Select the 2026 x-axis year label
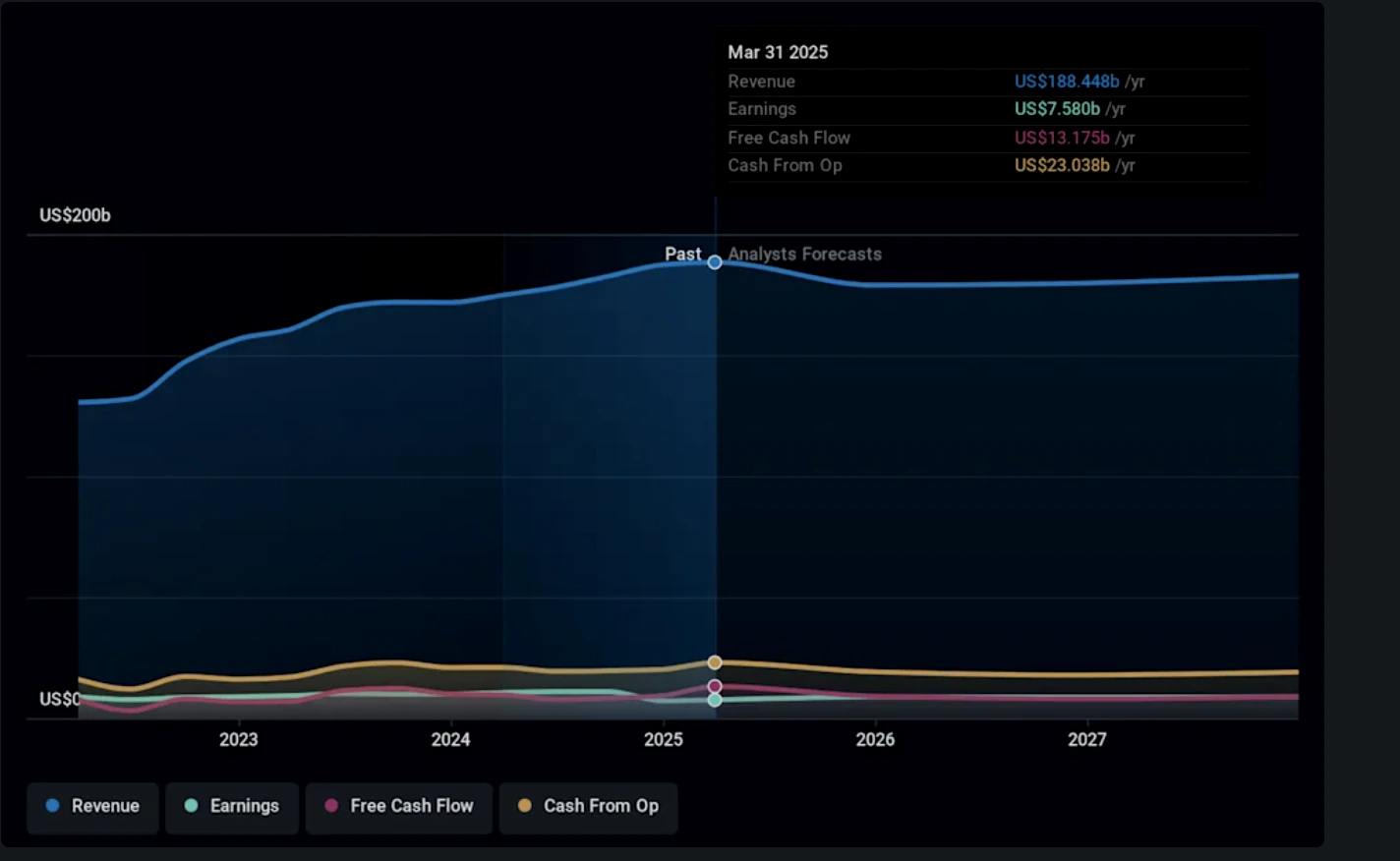Screen dimensions: 1400x861 tap(875, 739)
